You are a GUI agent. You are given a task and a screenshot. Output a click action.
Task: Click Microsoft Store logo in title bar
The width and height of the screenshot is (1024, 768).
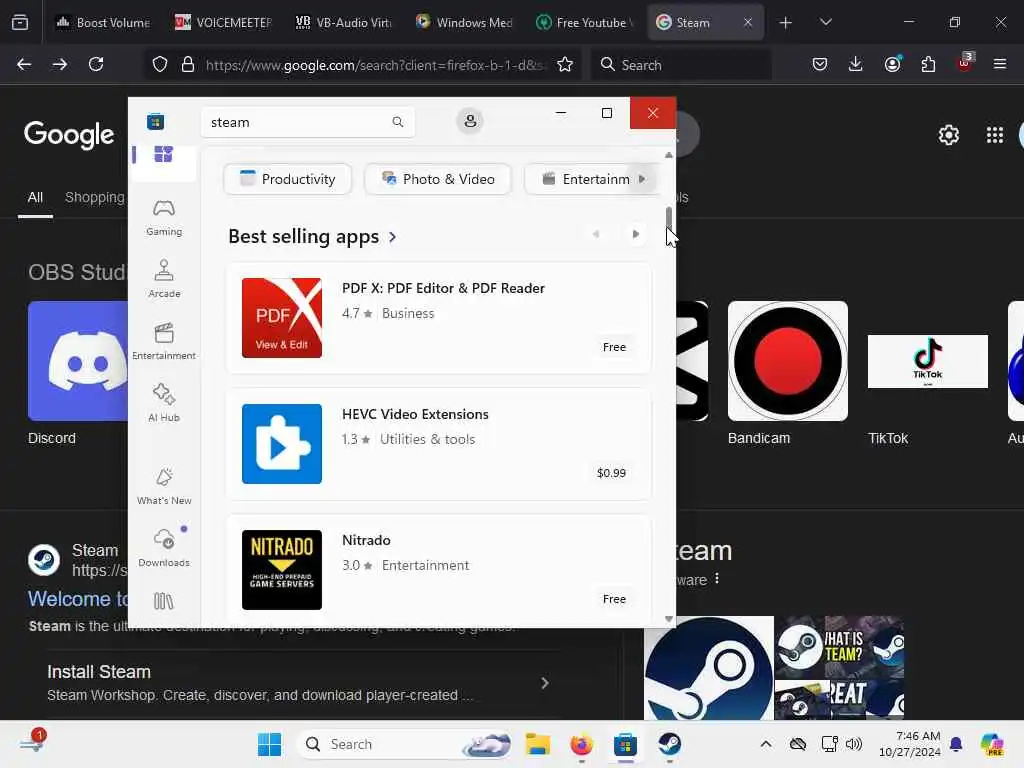[155, 121]
